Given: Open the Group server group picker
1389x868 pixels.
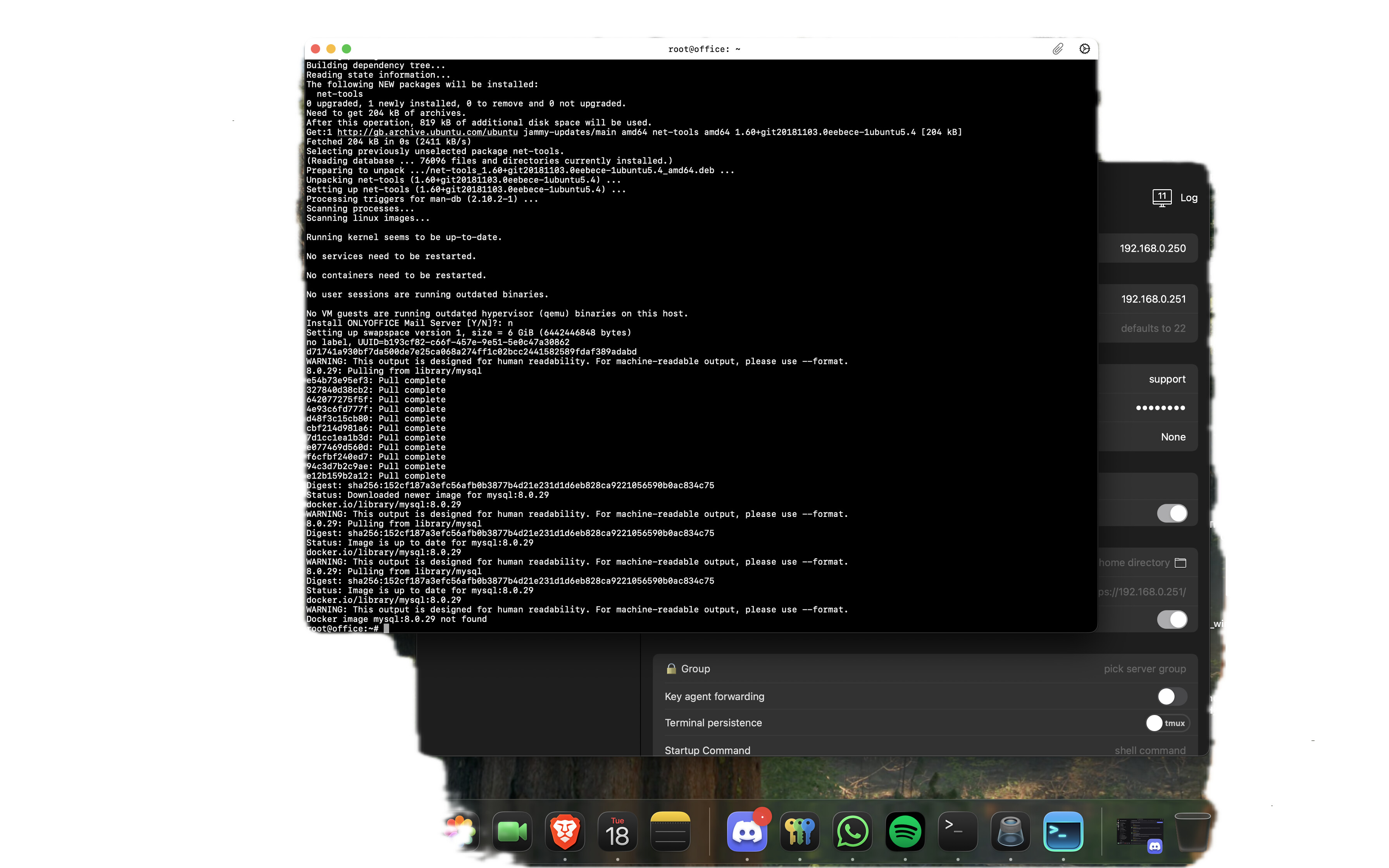Looking at the screenshot, I should point(1144,669).
